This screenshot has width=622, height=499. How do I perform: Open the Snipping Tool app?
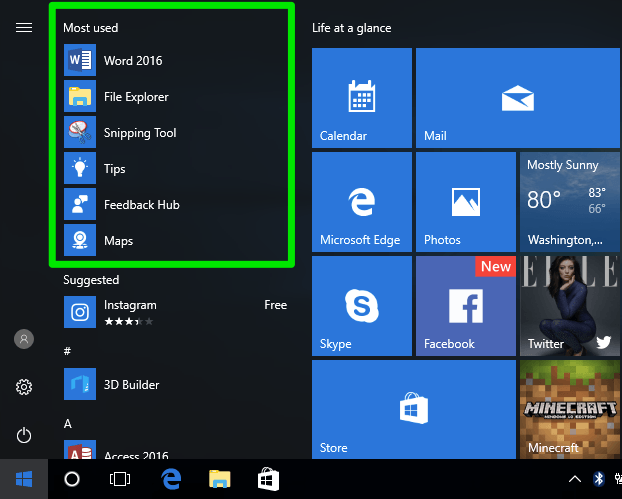(139, 133)
